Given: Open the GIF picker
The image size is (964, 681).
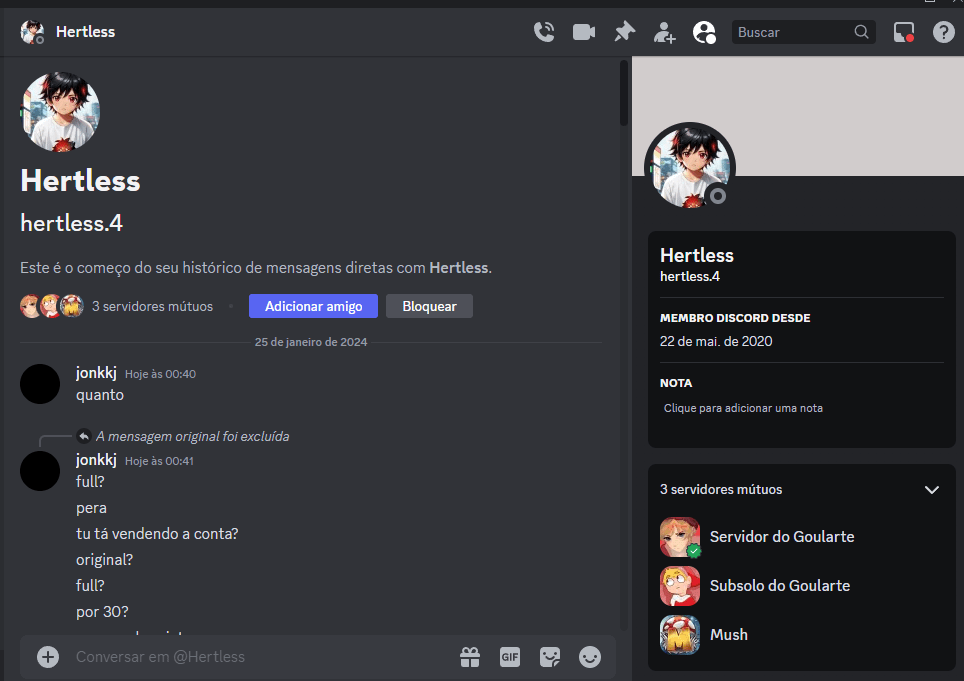Looking at the screenshot, I should [510, 657].
